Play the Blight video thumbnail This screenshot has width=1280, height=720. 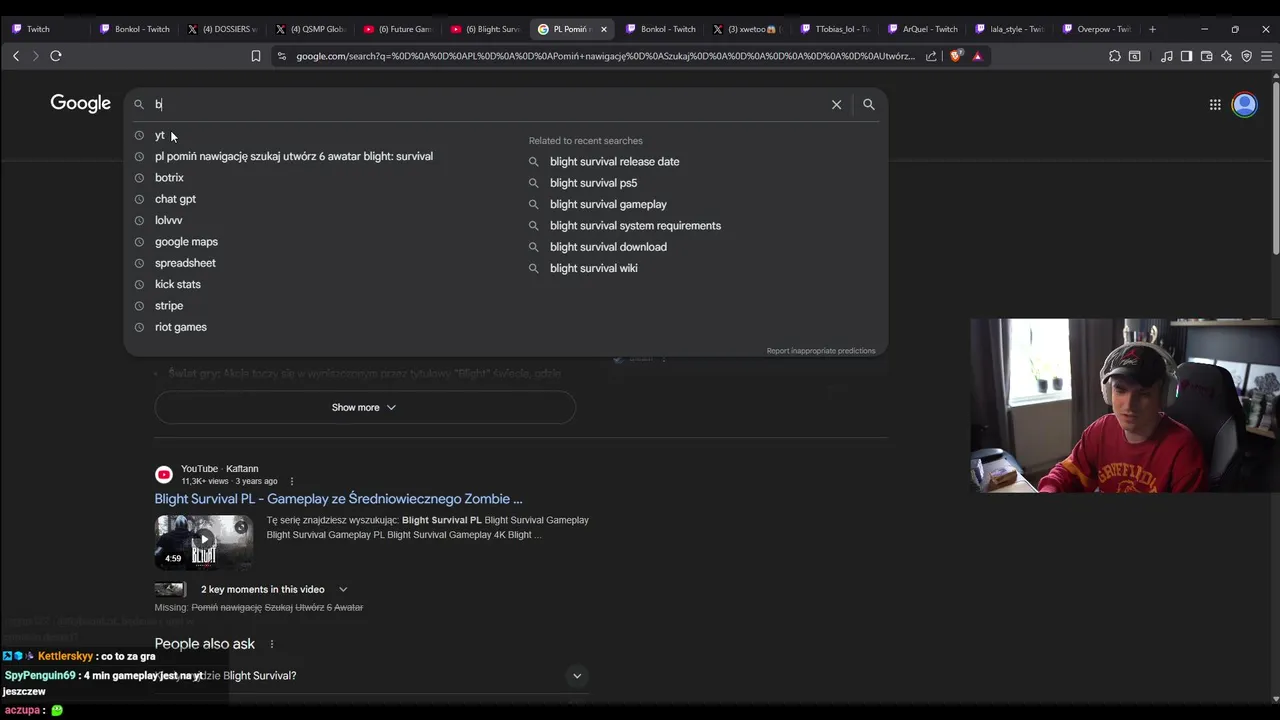pyautogui.click(x=204, y=542)
